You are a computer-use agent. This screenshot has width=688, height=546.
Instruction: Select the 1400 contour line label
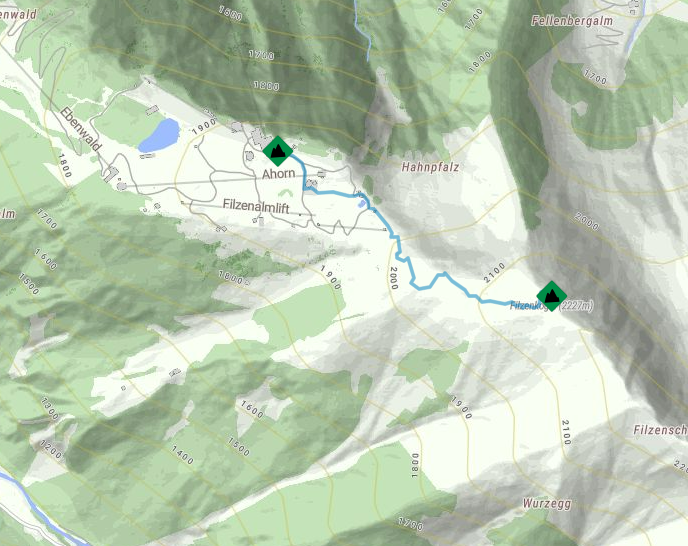(183, 455)
